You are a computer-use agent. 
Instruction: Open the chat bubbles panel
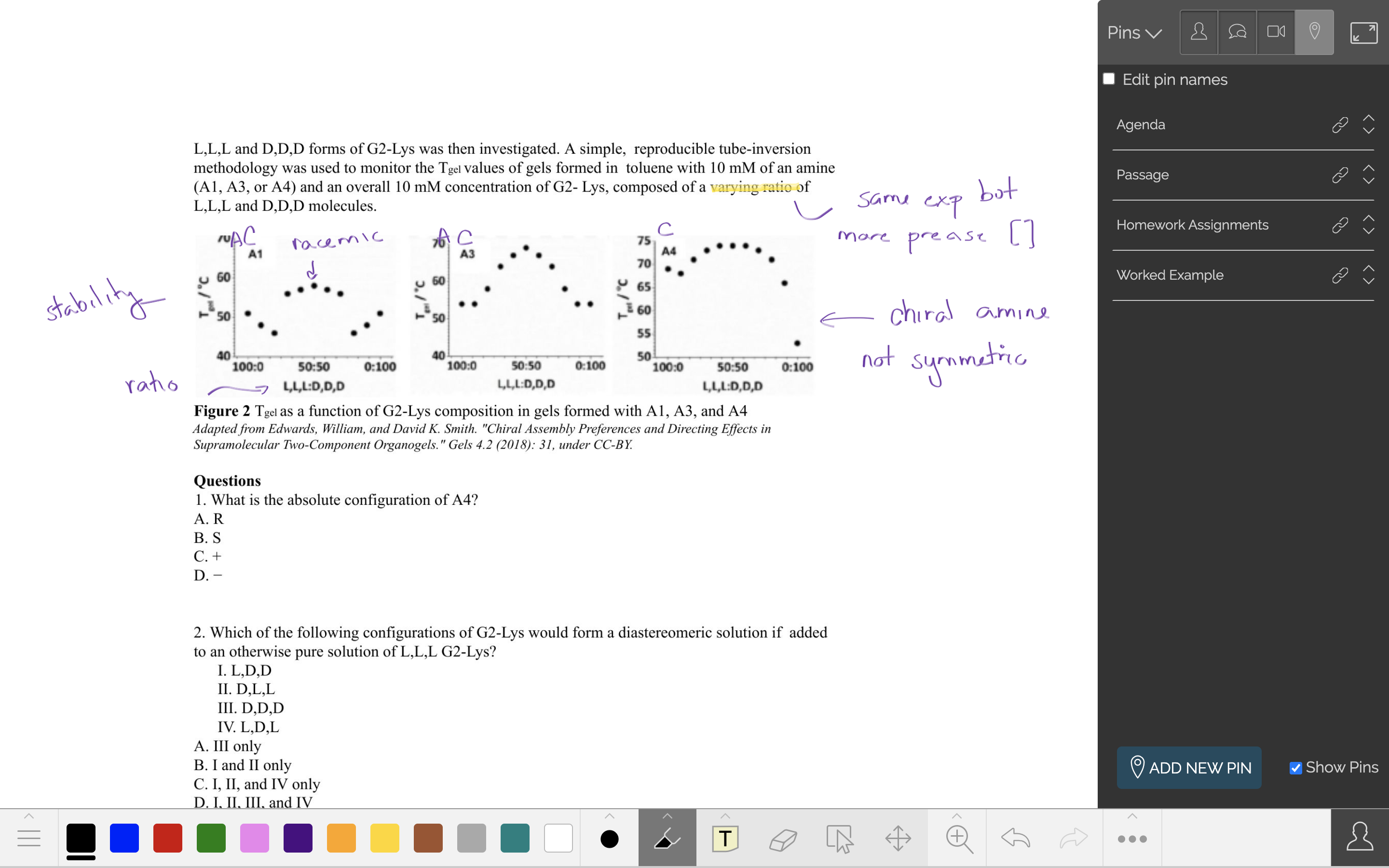(1237, 32)
